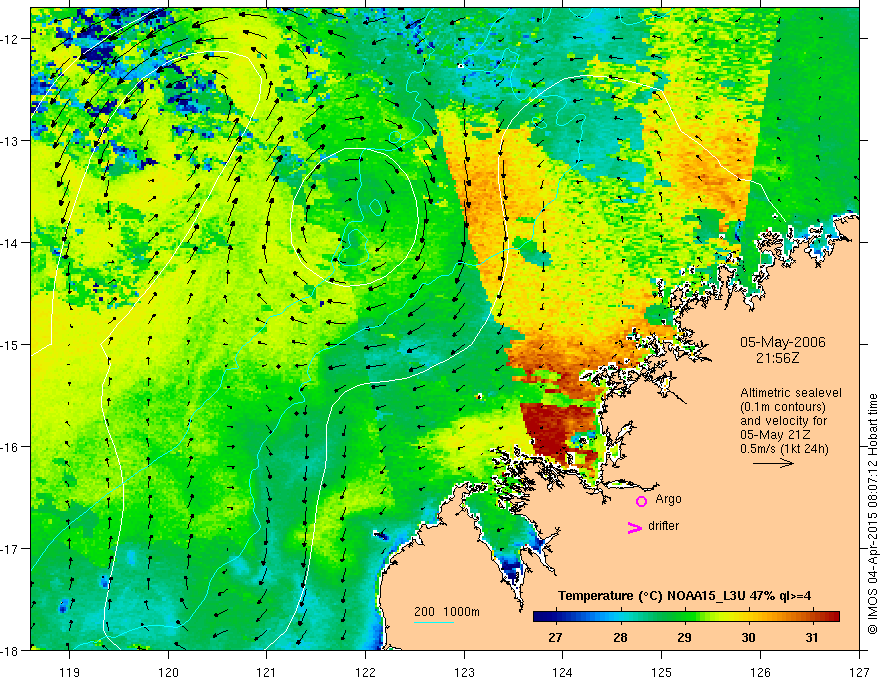Click latitude axis label -17
The image size is (880, 680).
(x=10, y=548)
